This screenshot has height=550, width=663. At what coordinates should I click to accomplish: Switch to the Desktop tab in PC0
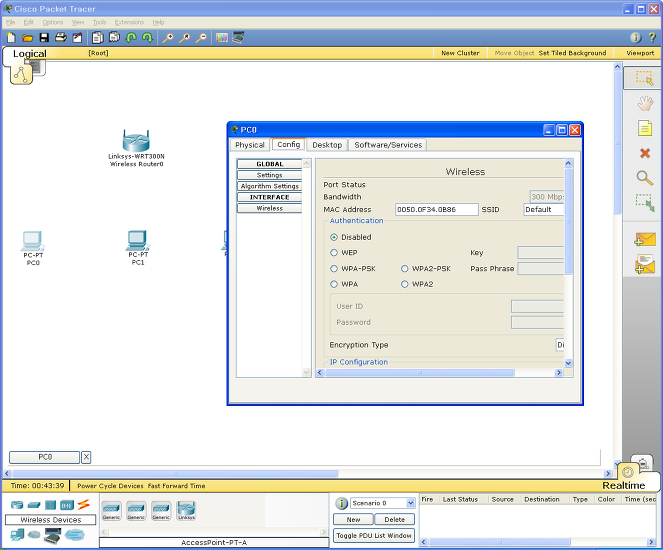point(327,145)
